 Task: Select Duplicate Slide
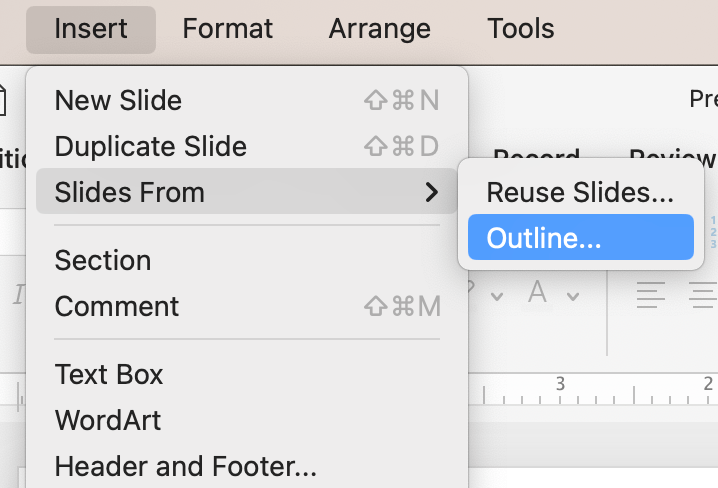point(150,146)
